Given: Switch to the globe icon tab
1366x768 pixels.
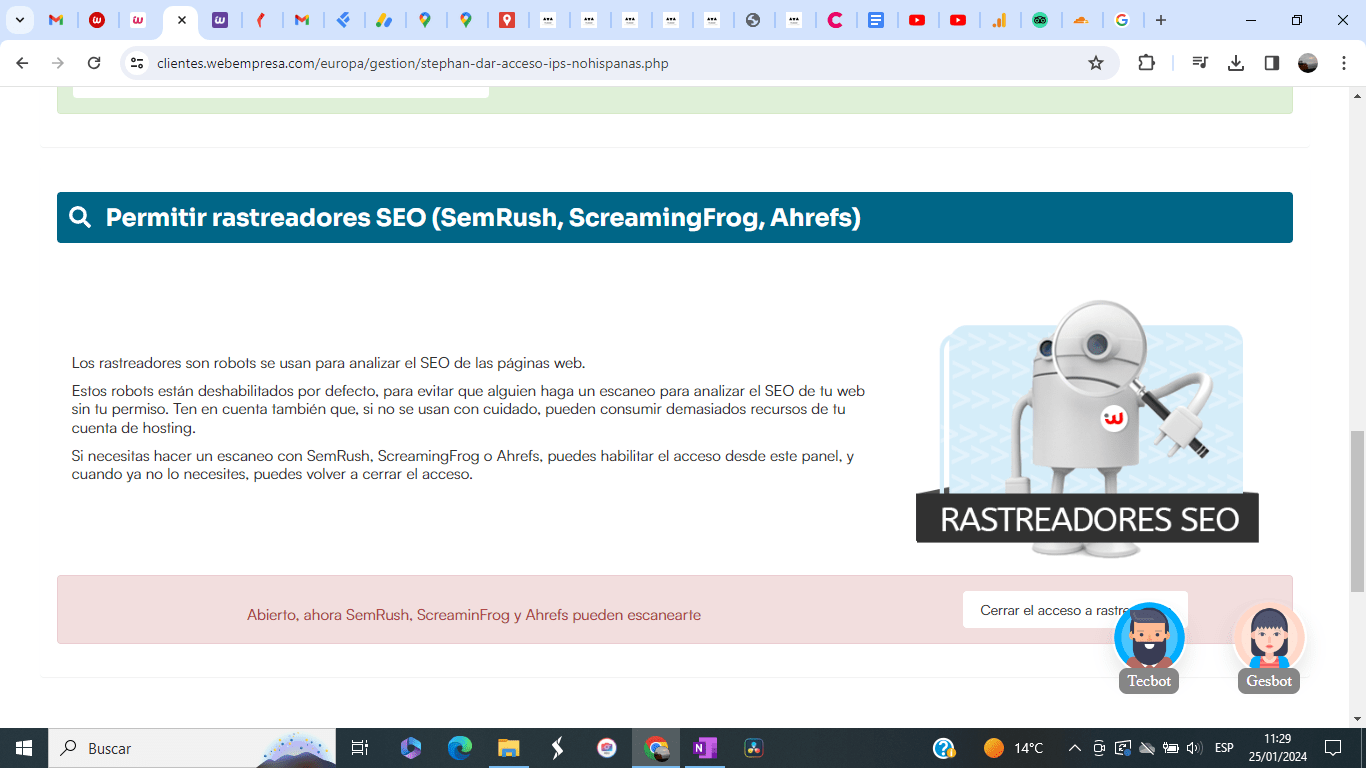Looking at the screenshot, I should 753,20.
